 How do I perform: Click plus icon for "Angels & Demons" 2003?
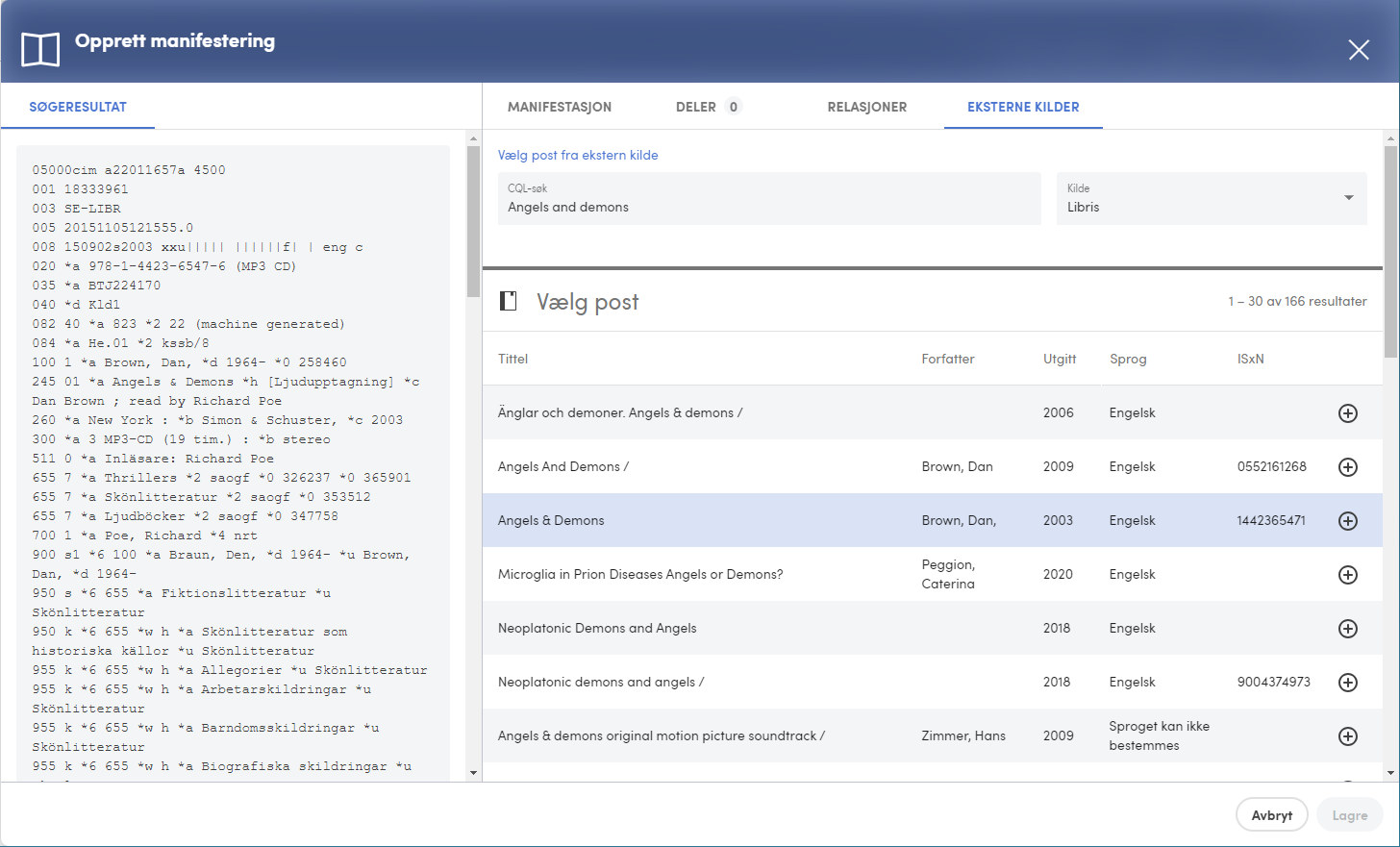tap(1348, 521)
